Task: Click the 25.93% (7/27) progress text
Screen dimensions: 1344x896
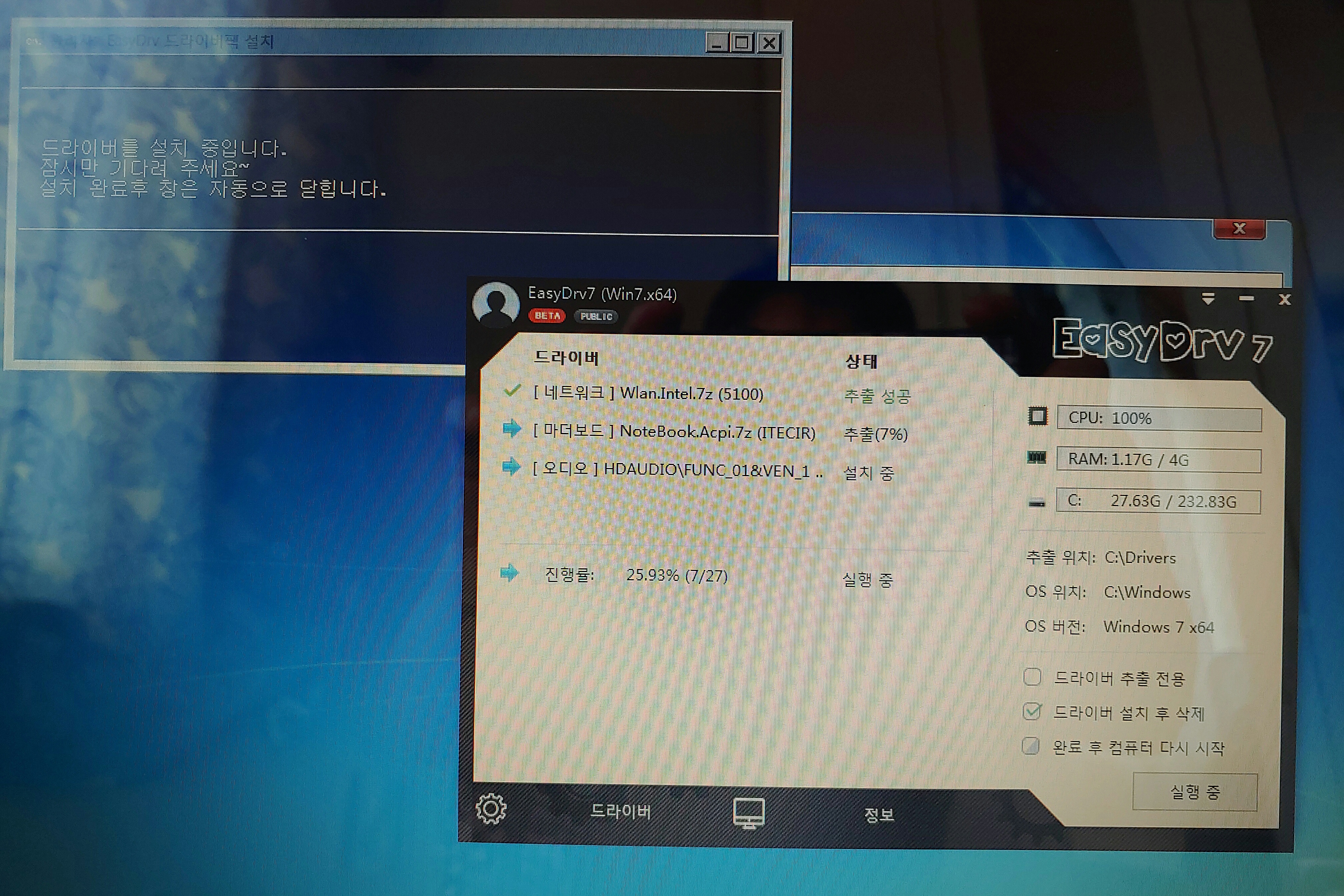Action: coord(677,575)
